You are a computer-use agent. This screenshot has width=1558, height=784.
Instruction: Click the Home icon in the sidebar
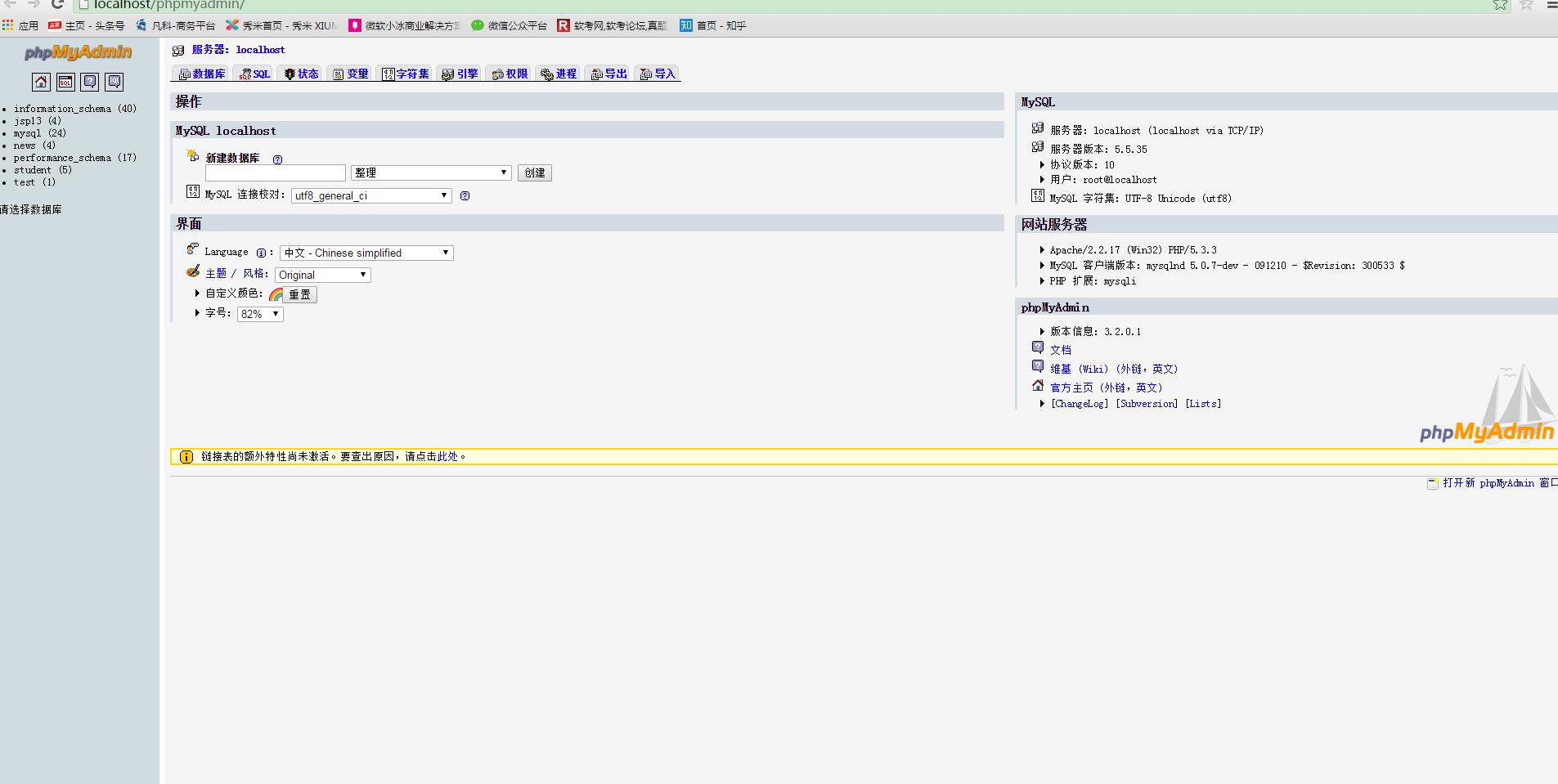tap(41, 82)
